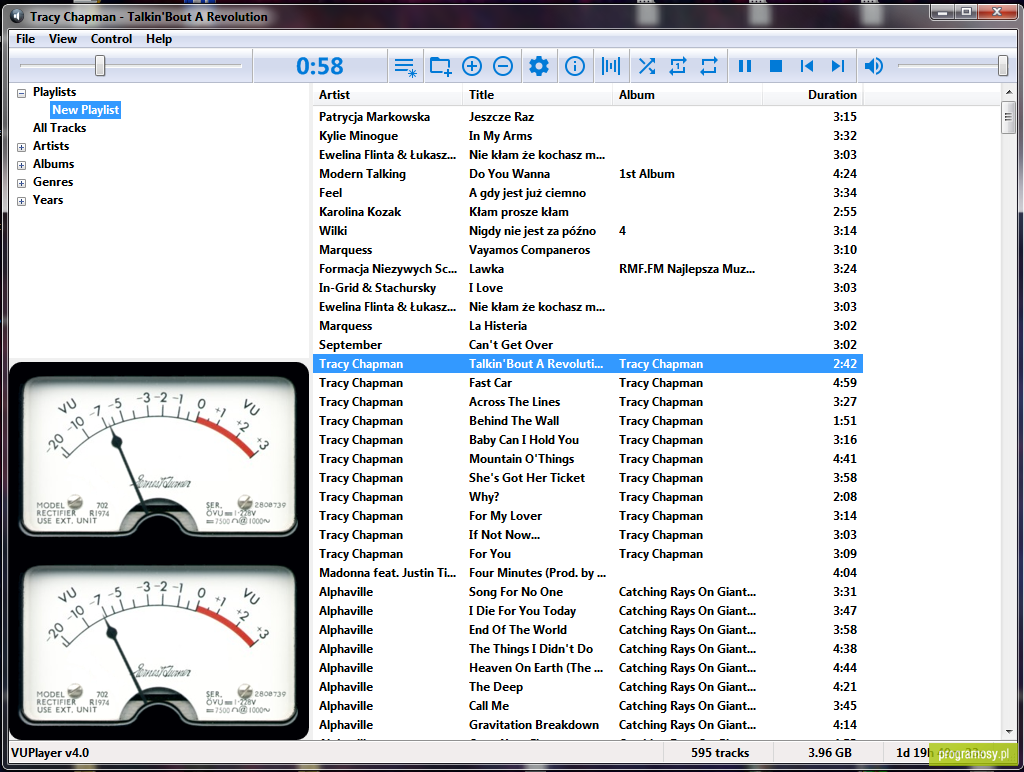The image size is (1024, 772).
Task: Select the Gravitation Breakdown track
Action: (x=588, y=725)
